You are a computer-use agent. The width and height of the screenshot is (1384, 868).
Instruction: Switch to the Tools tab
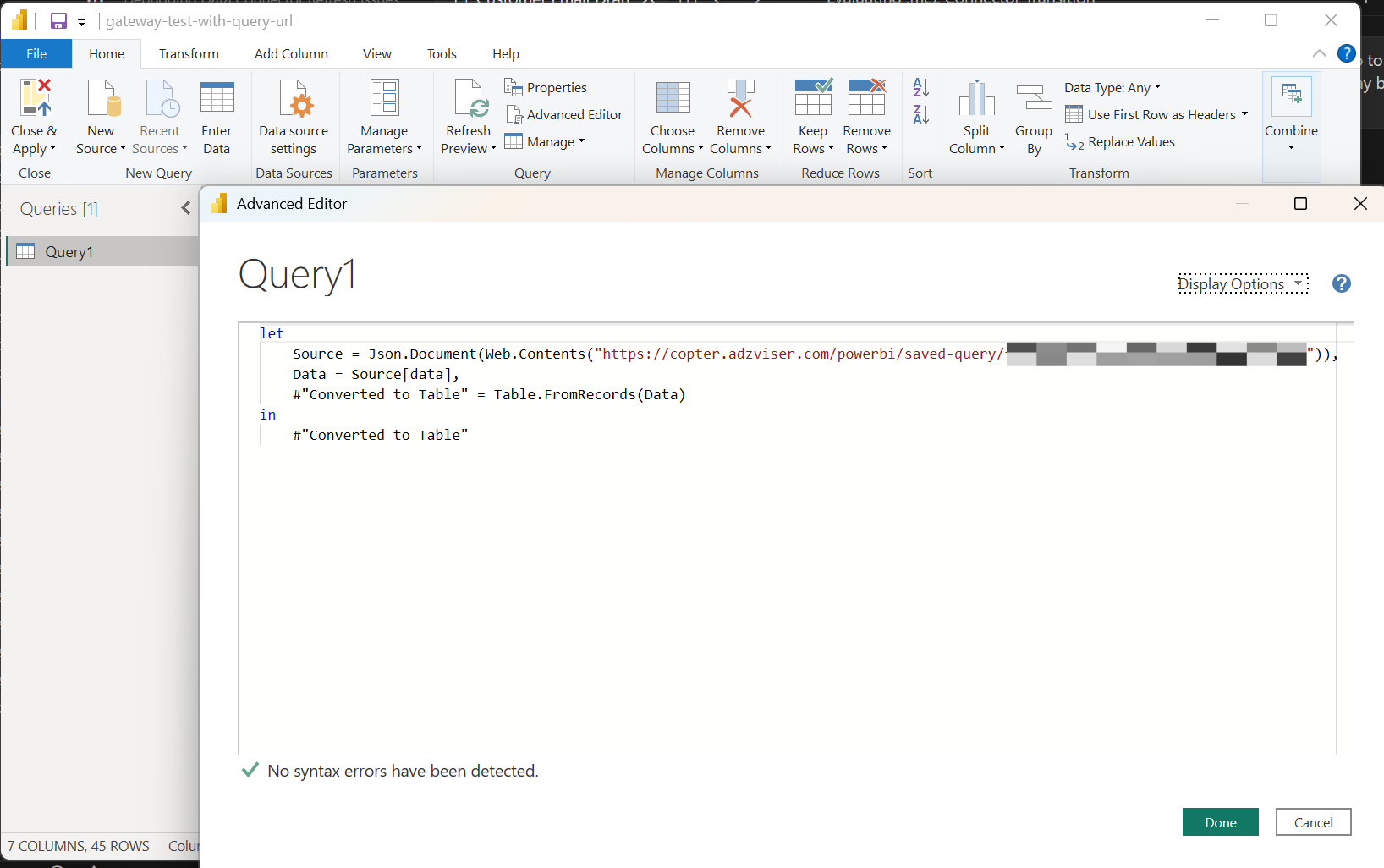click(x=442, y=53)
